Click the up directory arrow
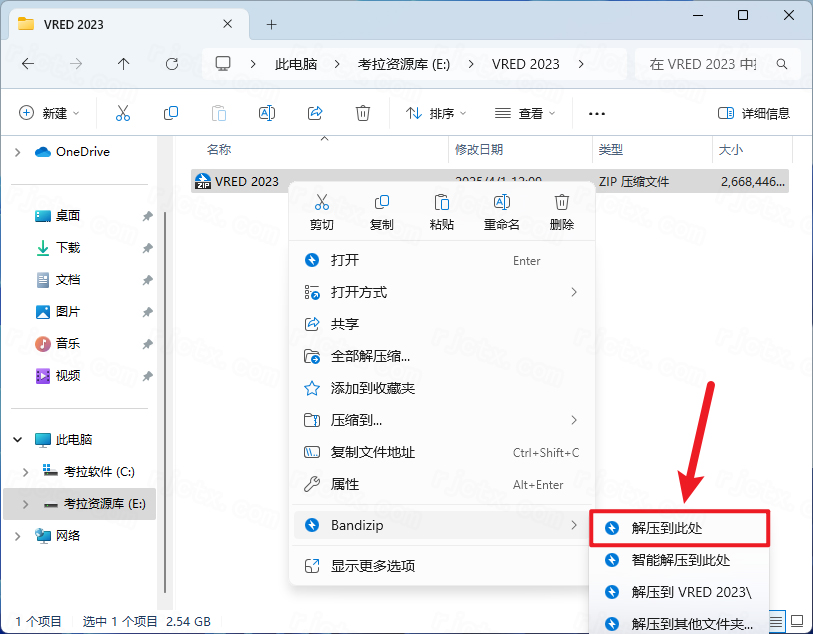Screen dimensions: 813x634 (124, 63)
